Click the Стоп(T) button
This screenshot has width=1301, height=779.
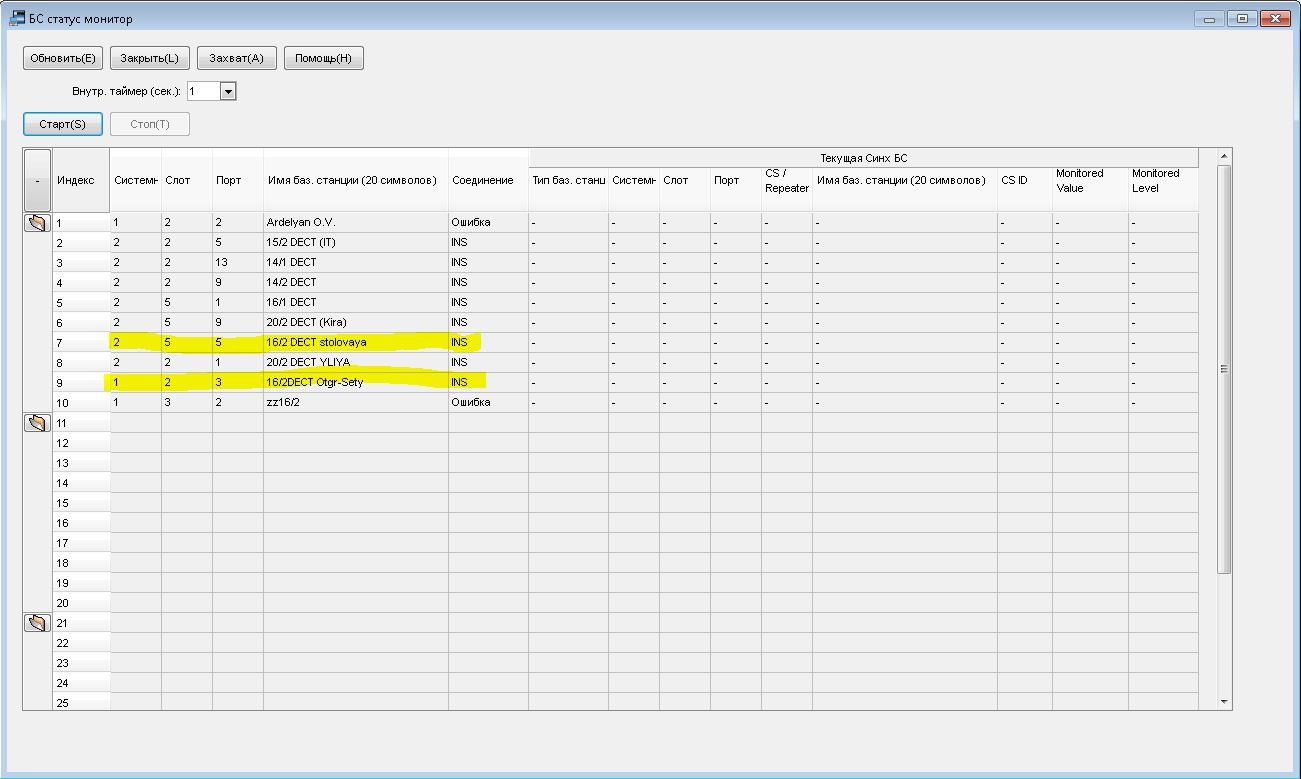click(150, 124)
